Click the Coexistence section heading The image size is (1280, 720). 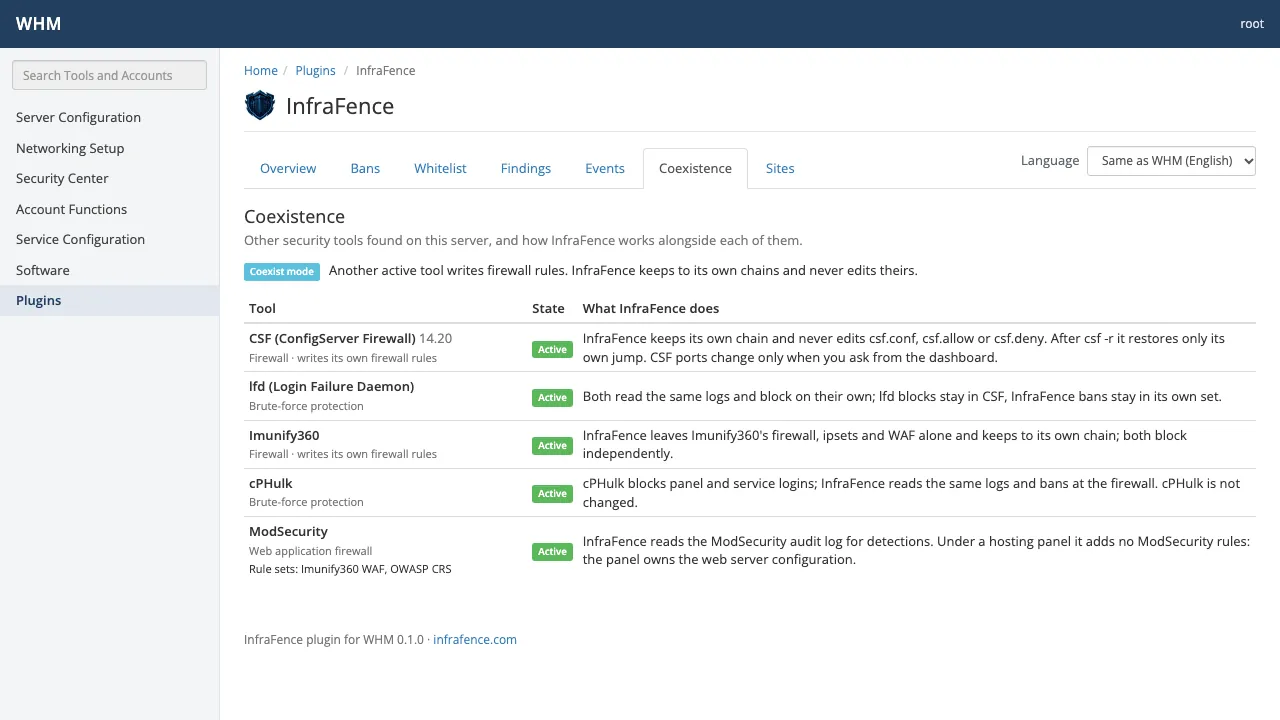(x=294, y=216)
